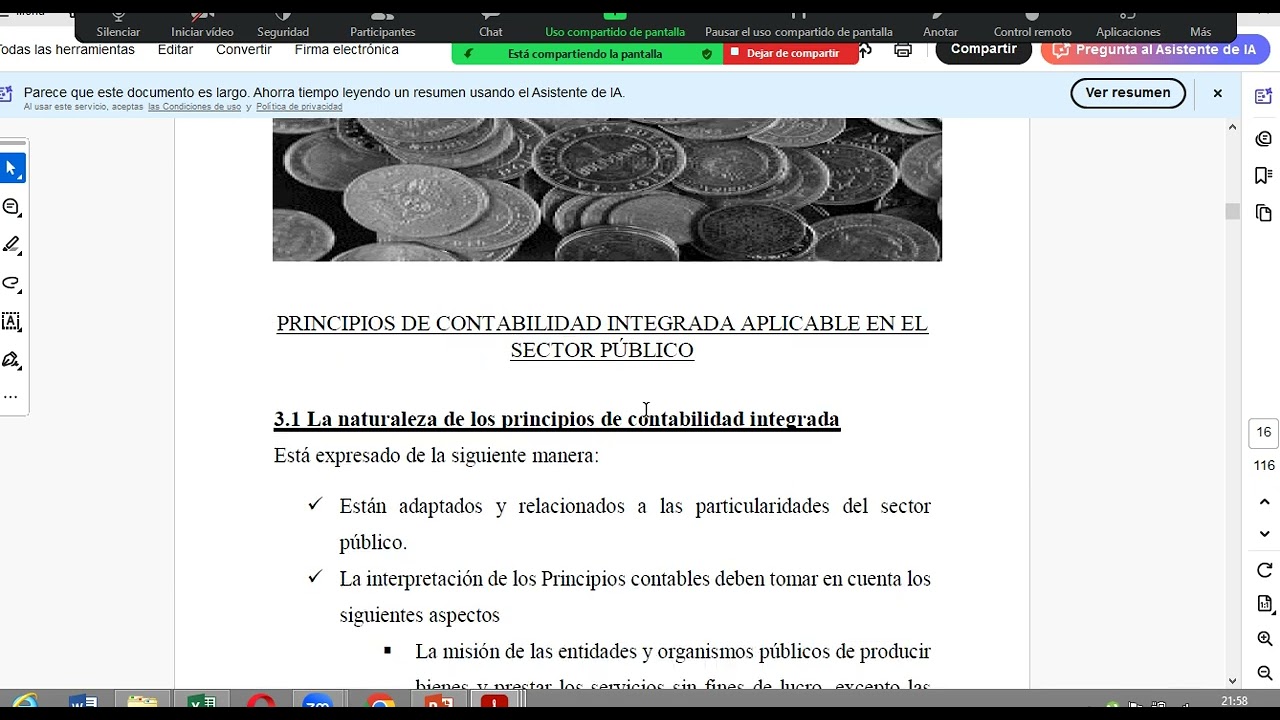Click the Compartir button
1280x720 pixels.
(x=983, y=50)
